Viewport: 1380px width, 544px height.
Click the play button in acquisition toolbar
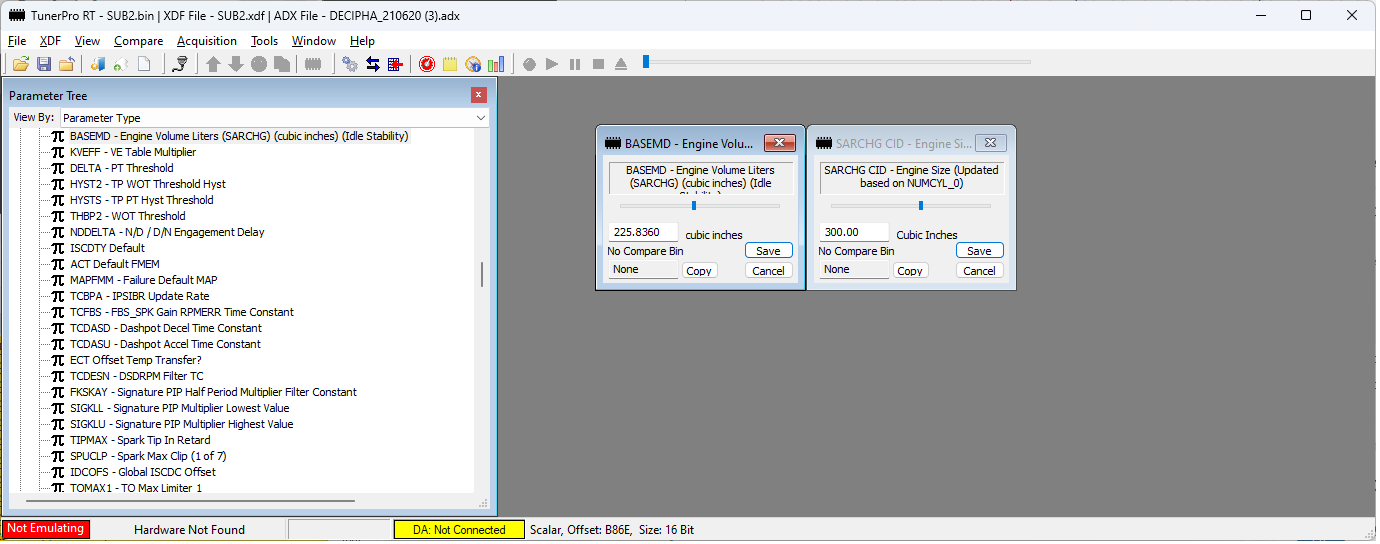pos(552,64)
